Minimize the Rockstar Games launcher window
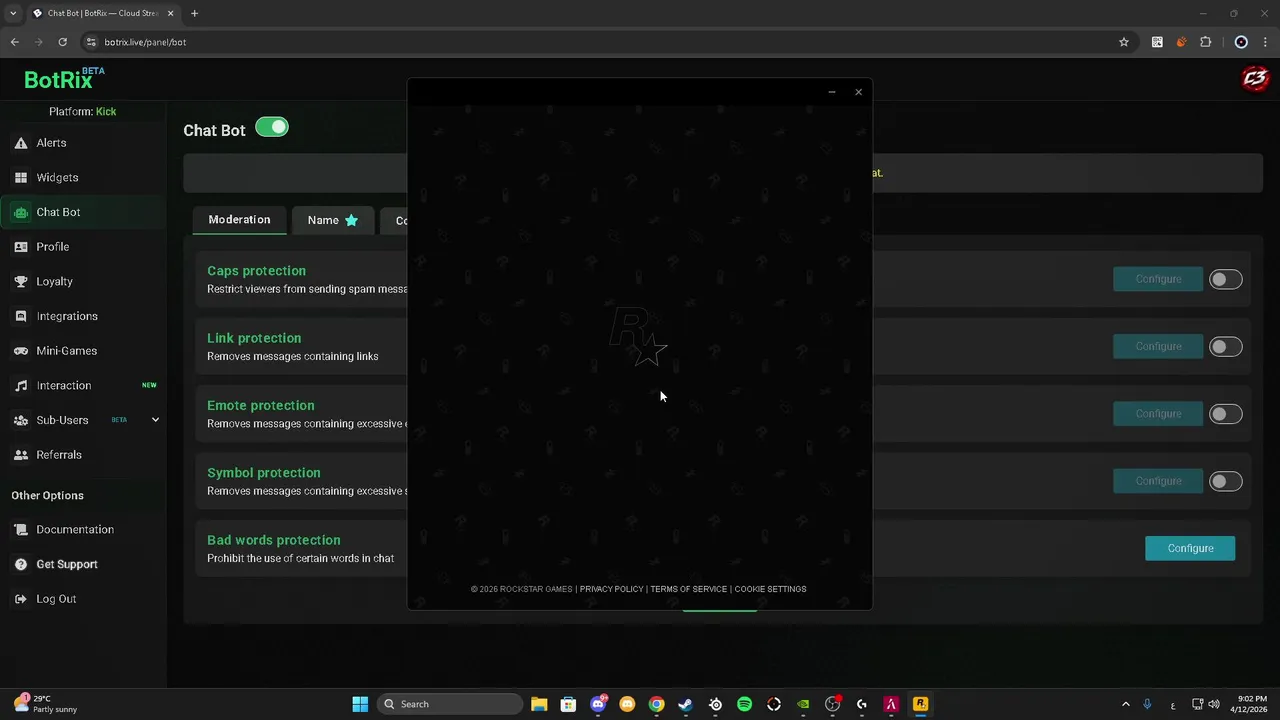Screen dimensions: 1280x720 pos(831,92)
